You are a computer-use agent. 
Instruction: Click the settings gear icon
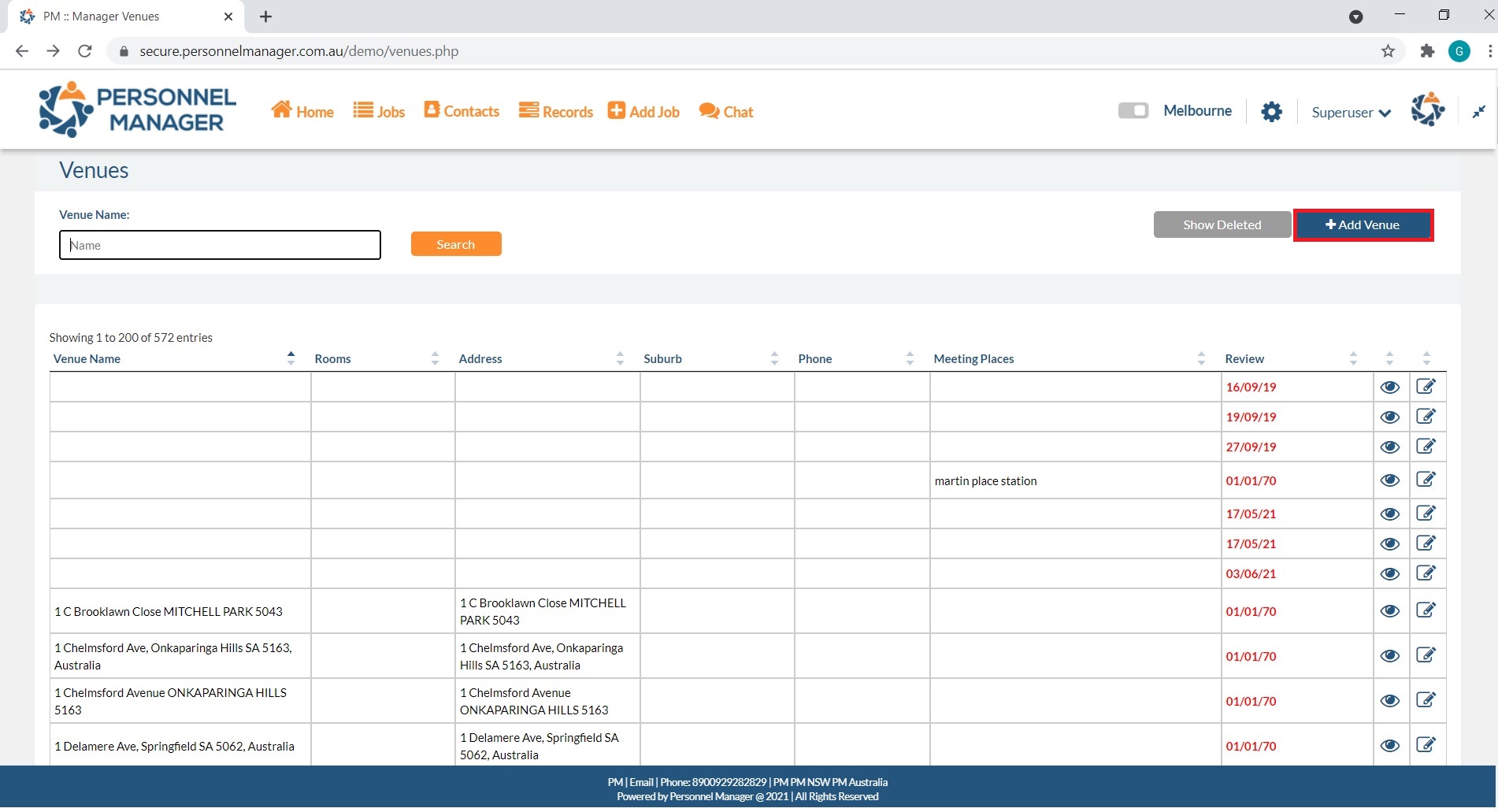(x=1271, y=112)
